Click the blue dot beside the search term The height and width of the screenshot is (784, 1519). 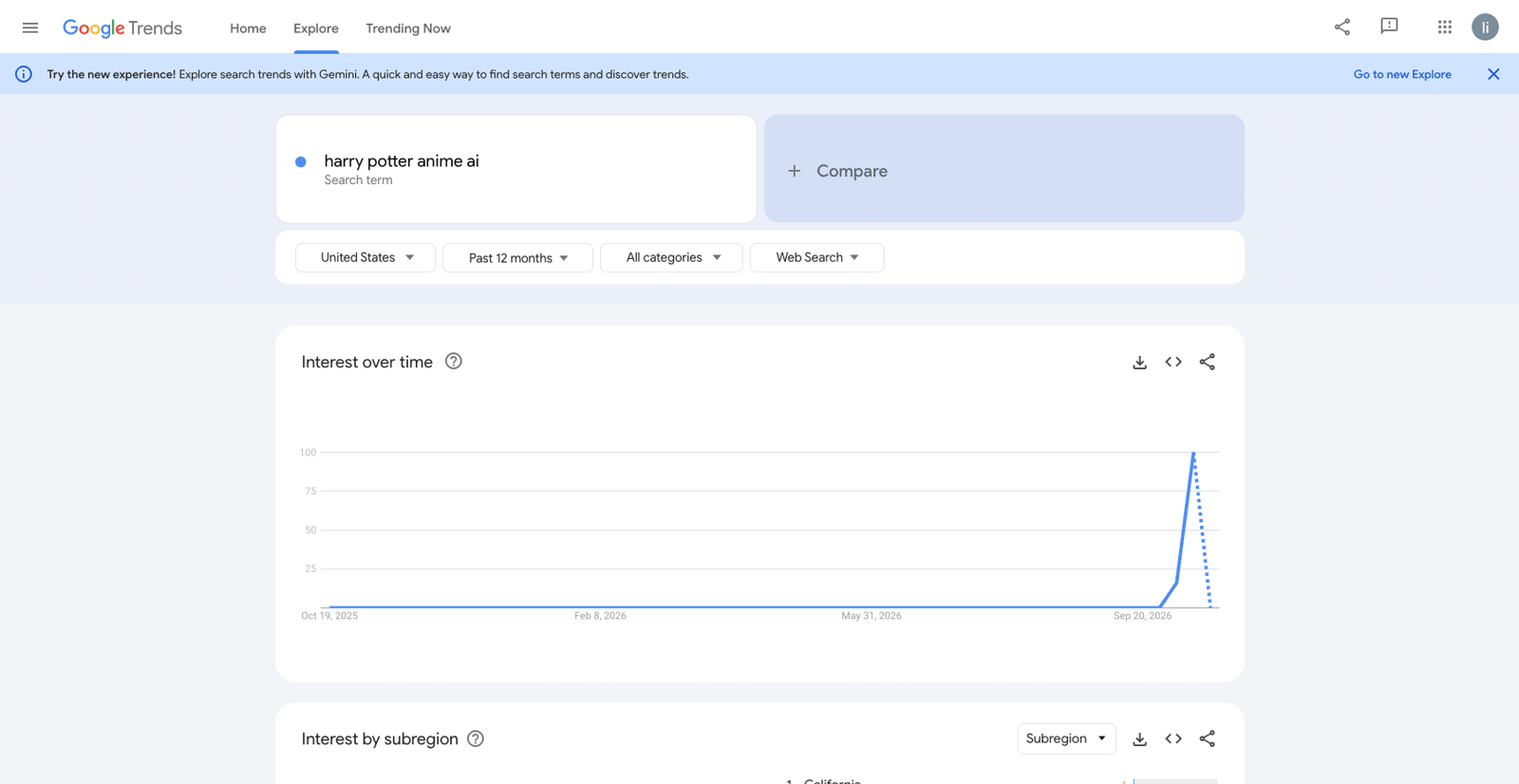(301, 162)
